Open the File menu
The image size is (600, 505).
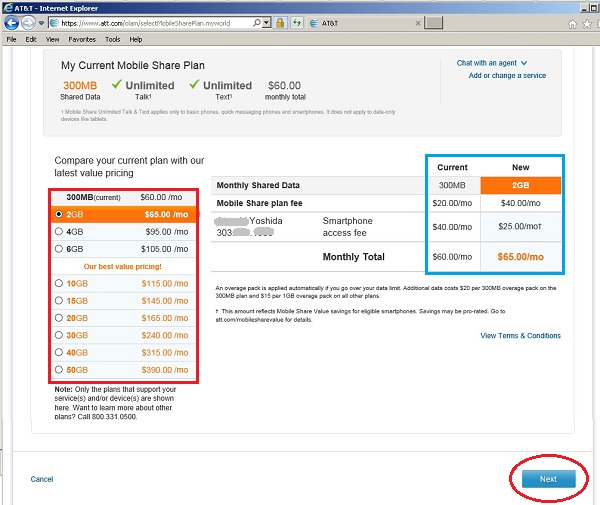pos(11,39)
